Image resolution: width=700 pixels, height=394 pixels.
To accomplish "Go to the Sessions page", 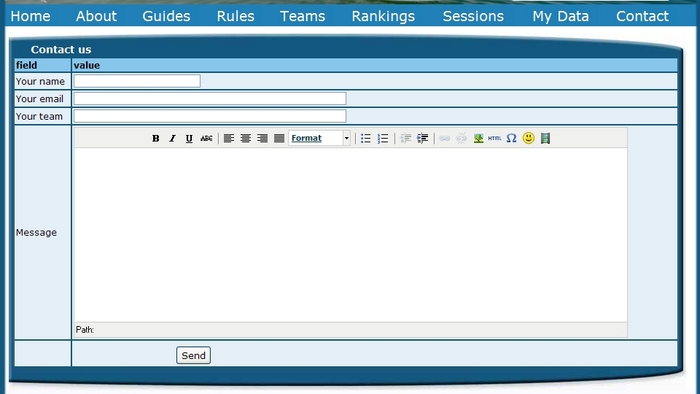I will pyautogui.click(x=473, y=16).
